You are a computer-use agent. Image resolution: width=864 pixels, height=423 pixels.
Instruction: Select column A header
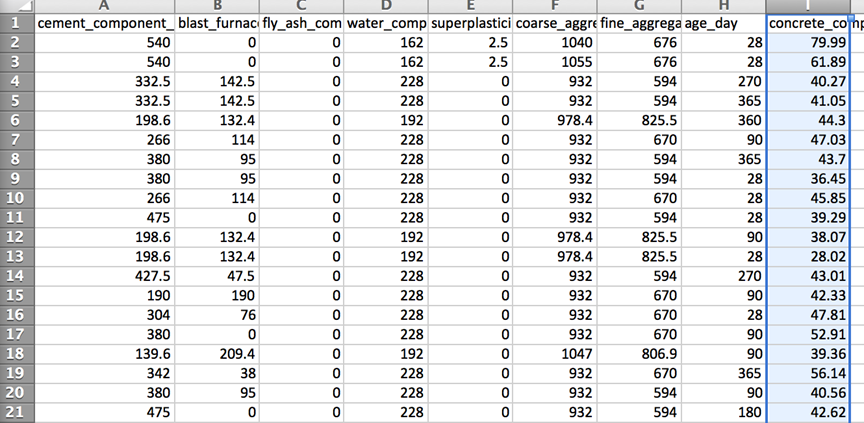pyautogui.click(x=104, y=5)
